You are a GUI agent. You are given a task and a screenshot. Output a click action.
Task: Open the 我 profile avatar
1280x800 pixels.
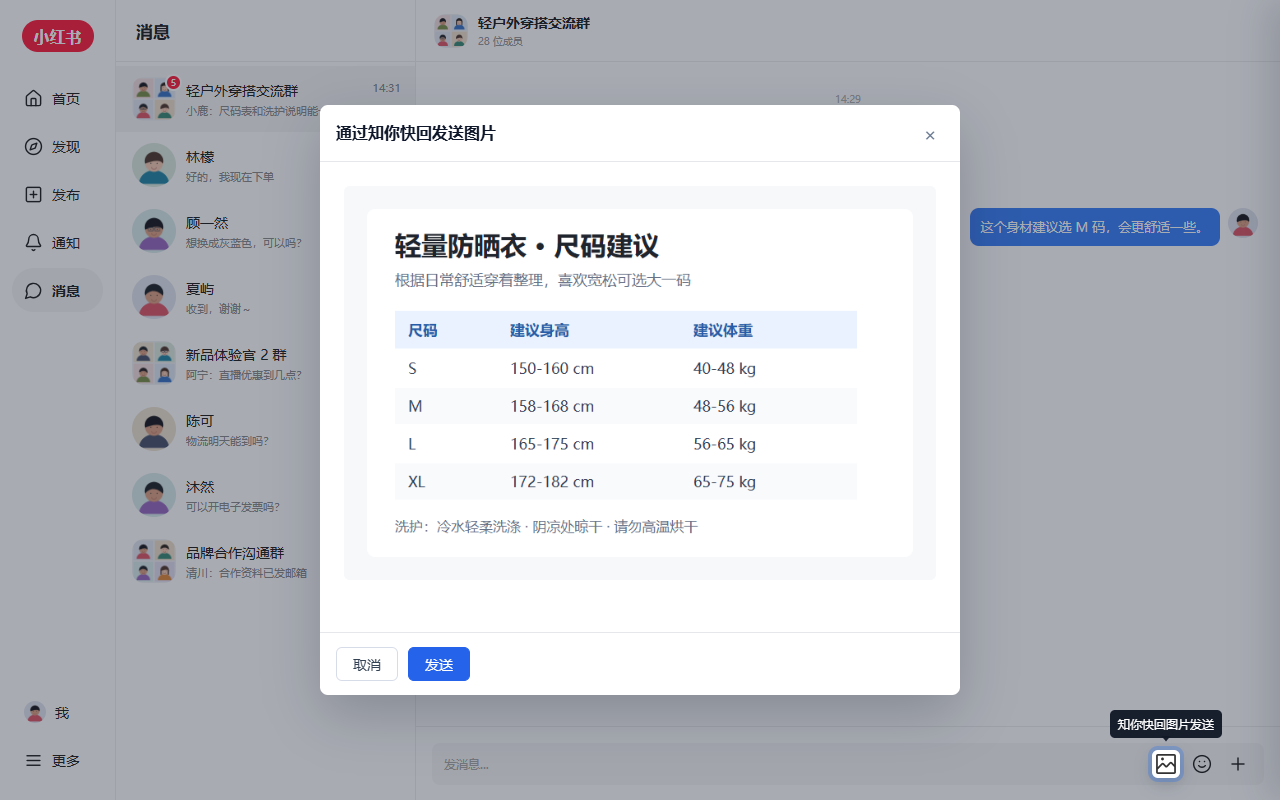[x=35, y=712]
